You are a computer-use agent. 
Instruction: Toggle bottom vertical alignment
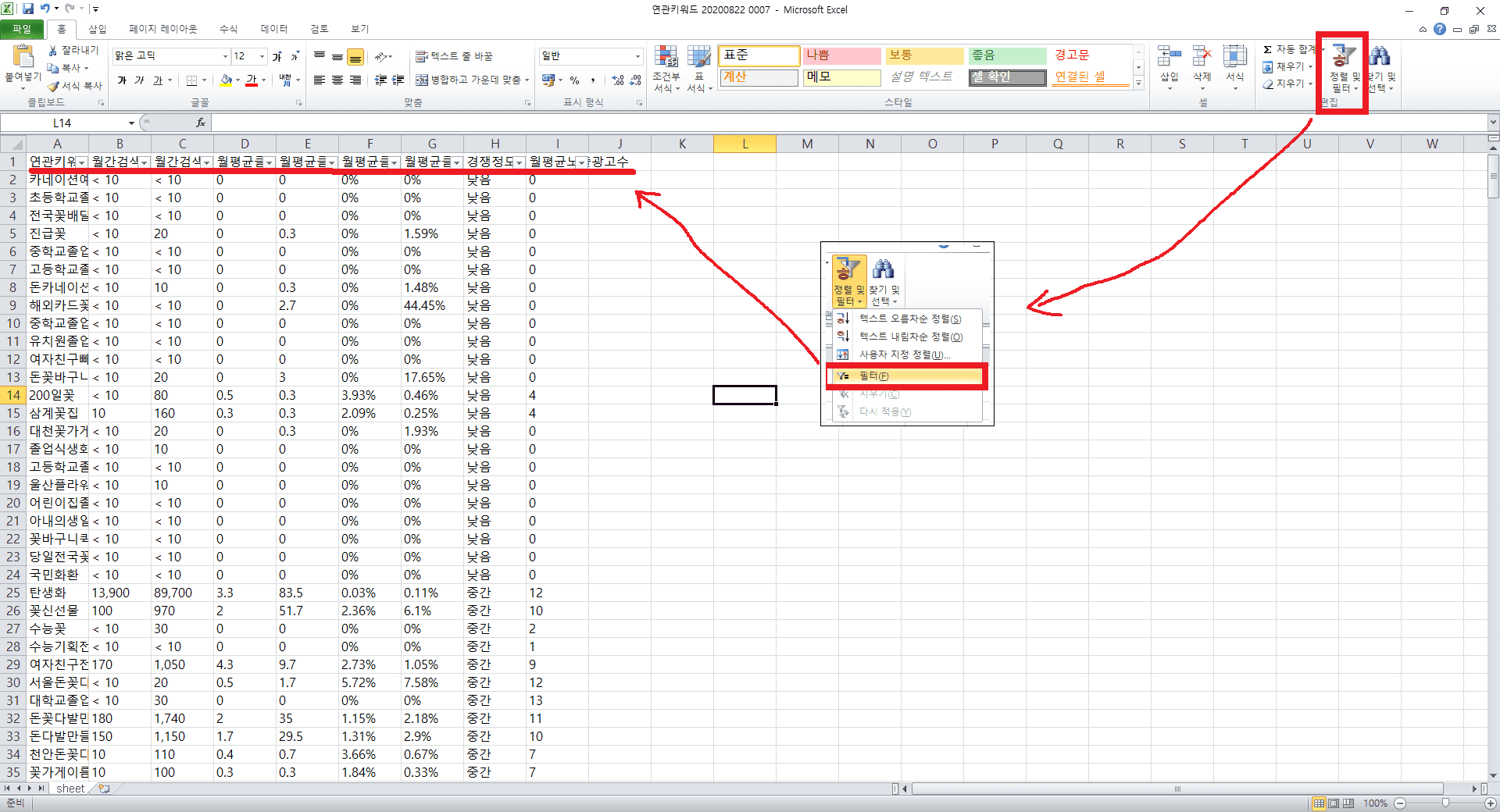[355, 57]
